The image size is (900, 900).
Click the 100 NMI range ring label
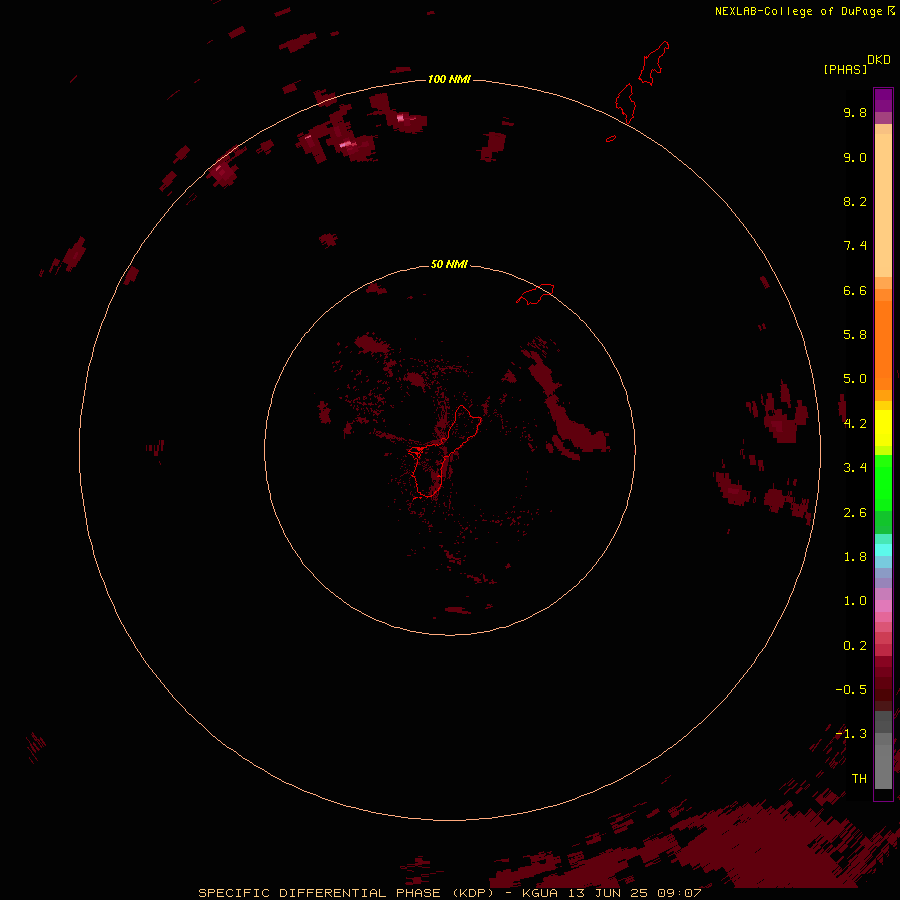coord(449,79)
